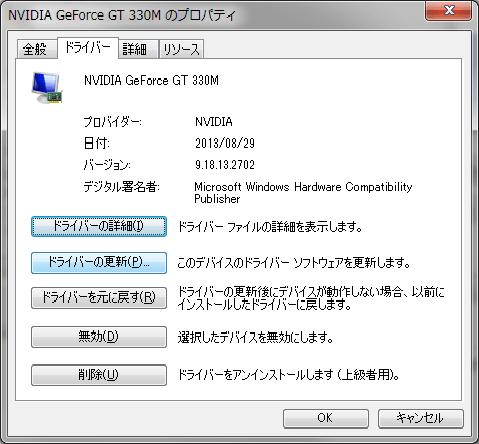Switch to the リソース tab
This screenshot has height=444, width=479.
click(x=181, y=49)
